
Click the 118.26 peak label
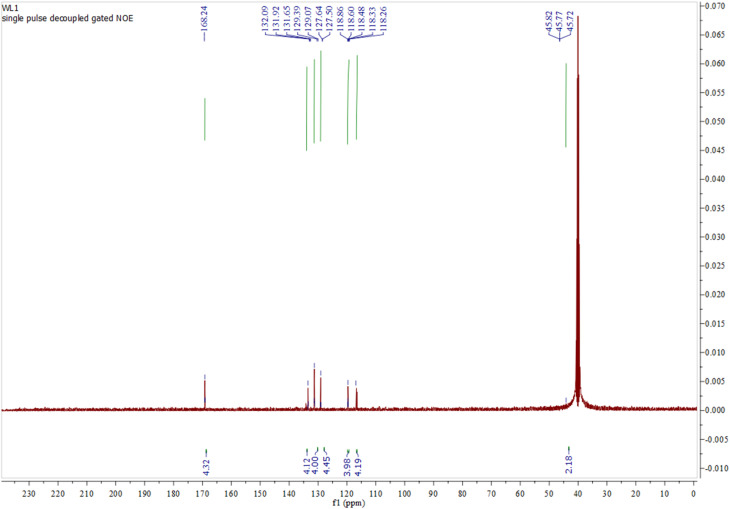click(383, 18)
